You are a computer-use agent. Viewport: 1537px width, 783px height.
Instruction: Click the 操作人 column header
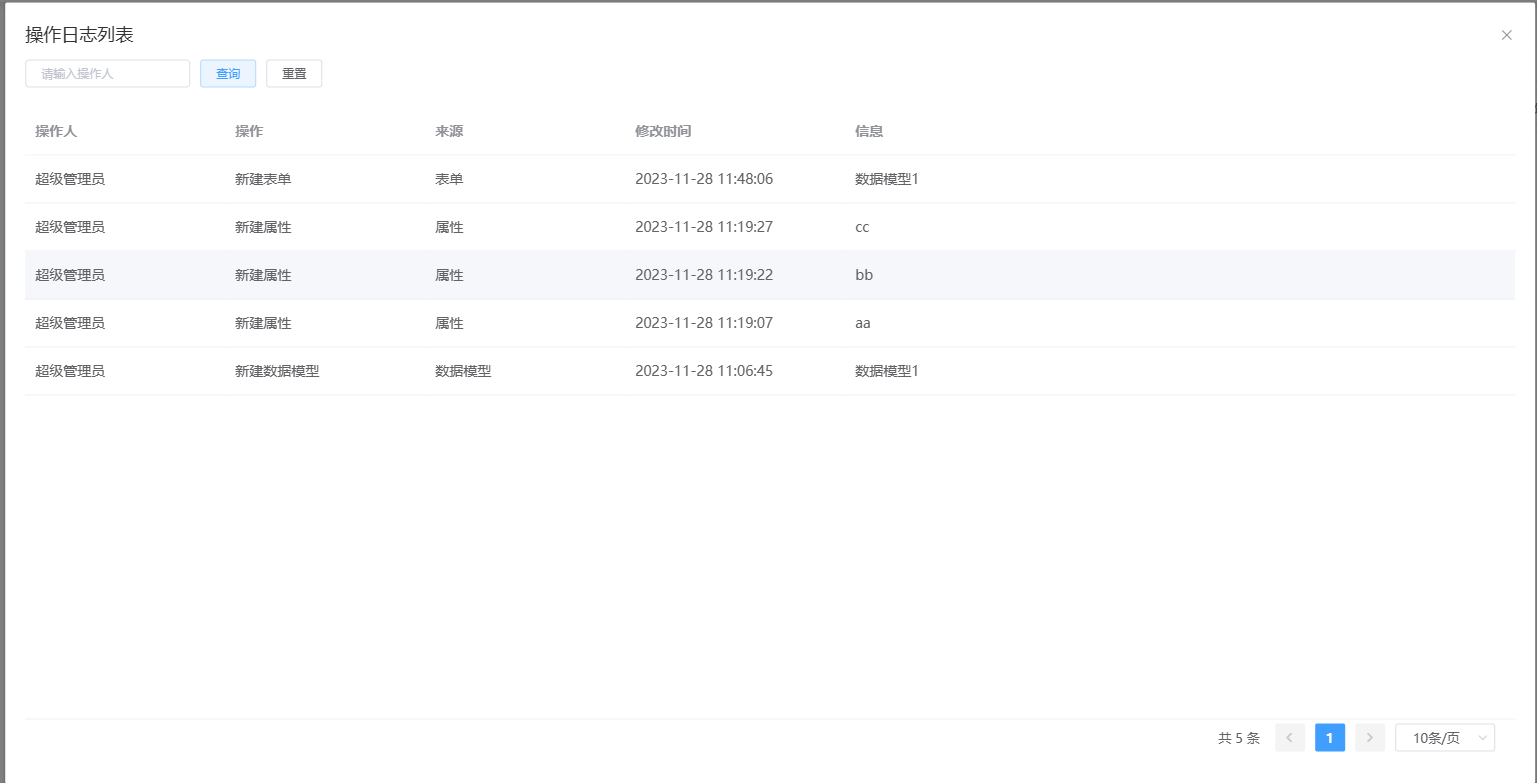coord(56,131)
